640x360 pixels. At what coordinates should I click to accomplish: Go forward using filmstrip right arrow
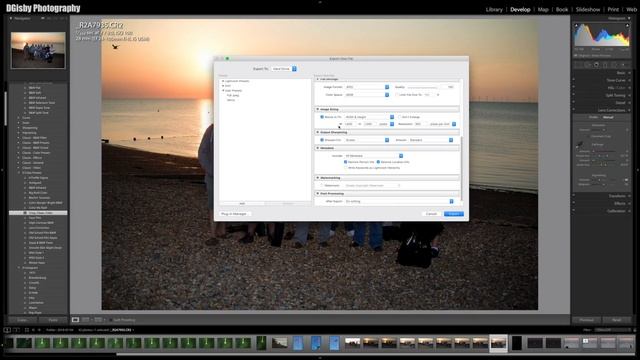pos(39,330)
